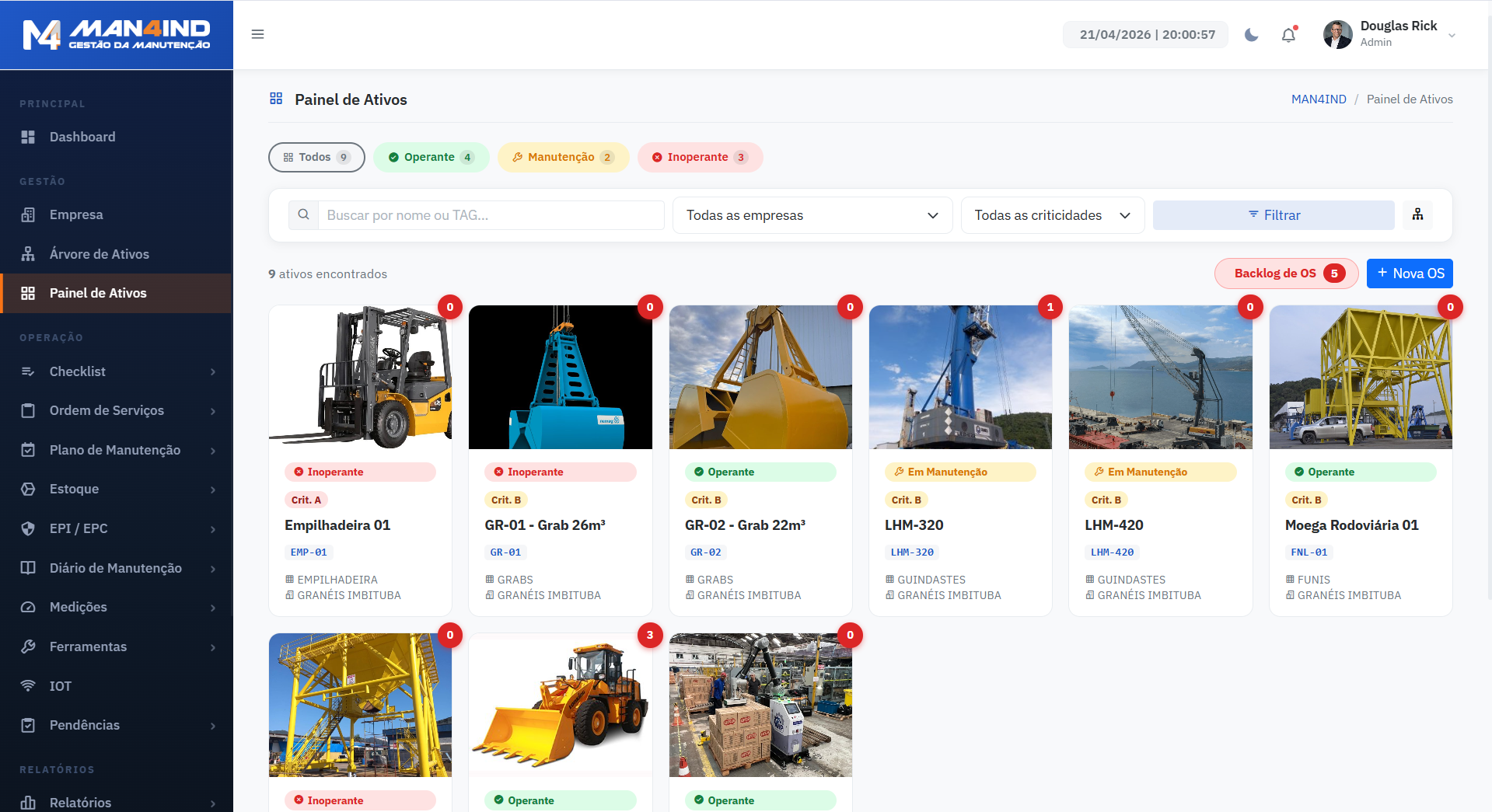Open notifications bell icon

click(x=1288, y=35)
